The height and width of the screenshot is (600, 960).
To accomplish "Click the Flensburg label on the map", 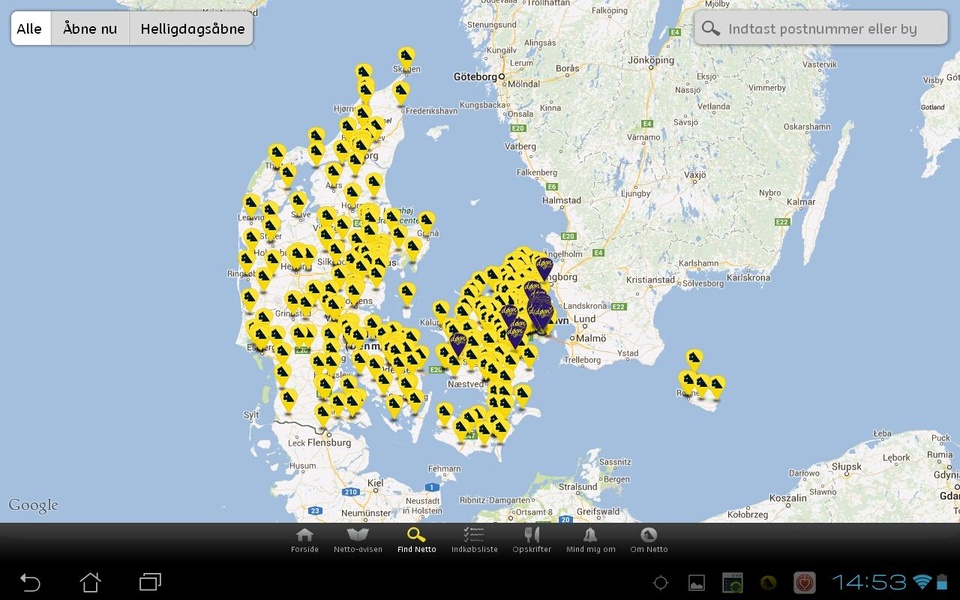I will 329,442.
